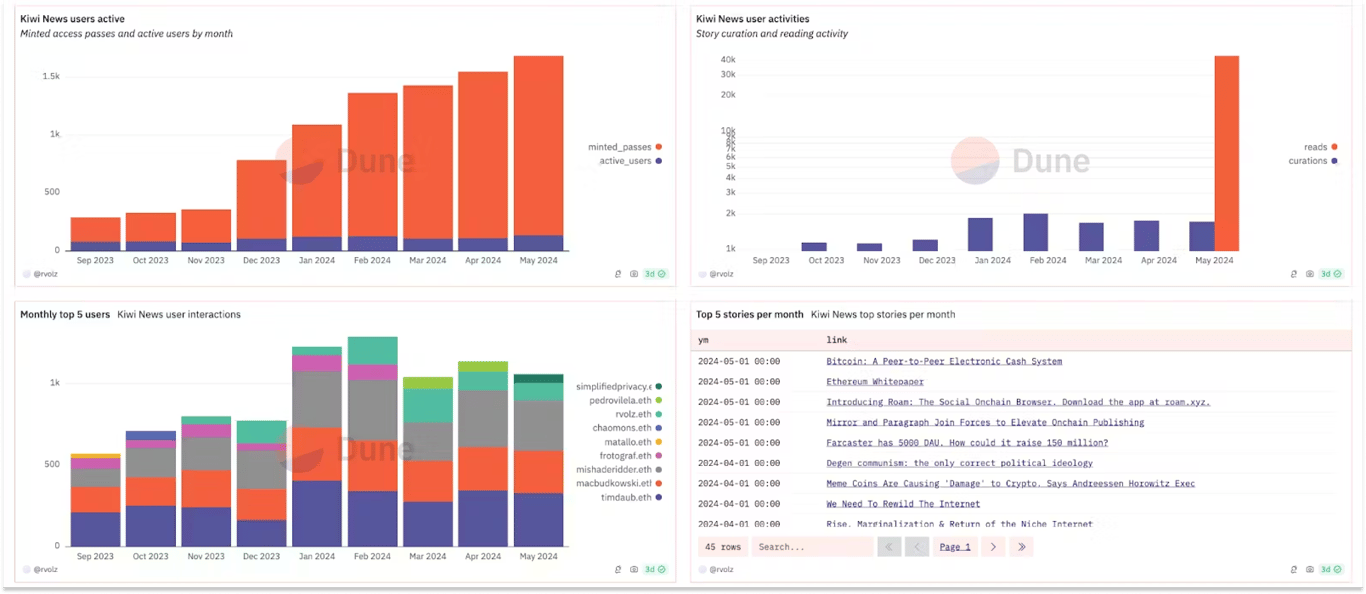Open query link icon in Monthly top 5 users panel
1366x594 pixels.
coord(620,569)
